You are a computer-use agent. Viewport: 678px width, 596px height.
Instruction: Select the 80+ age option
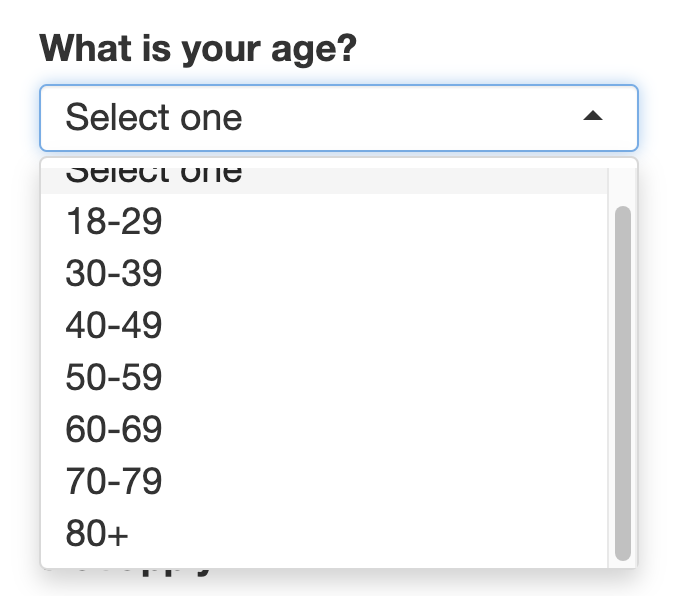click(97, 533)
